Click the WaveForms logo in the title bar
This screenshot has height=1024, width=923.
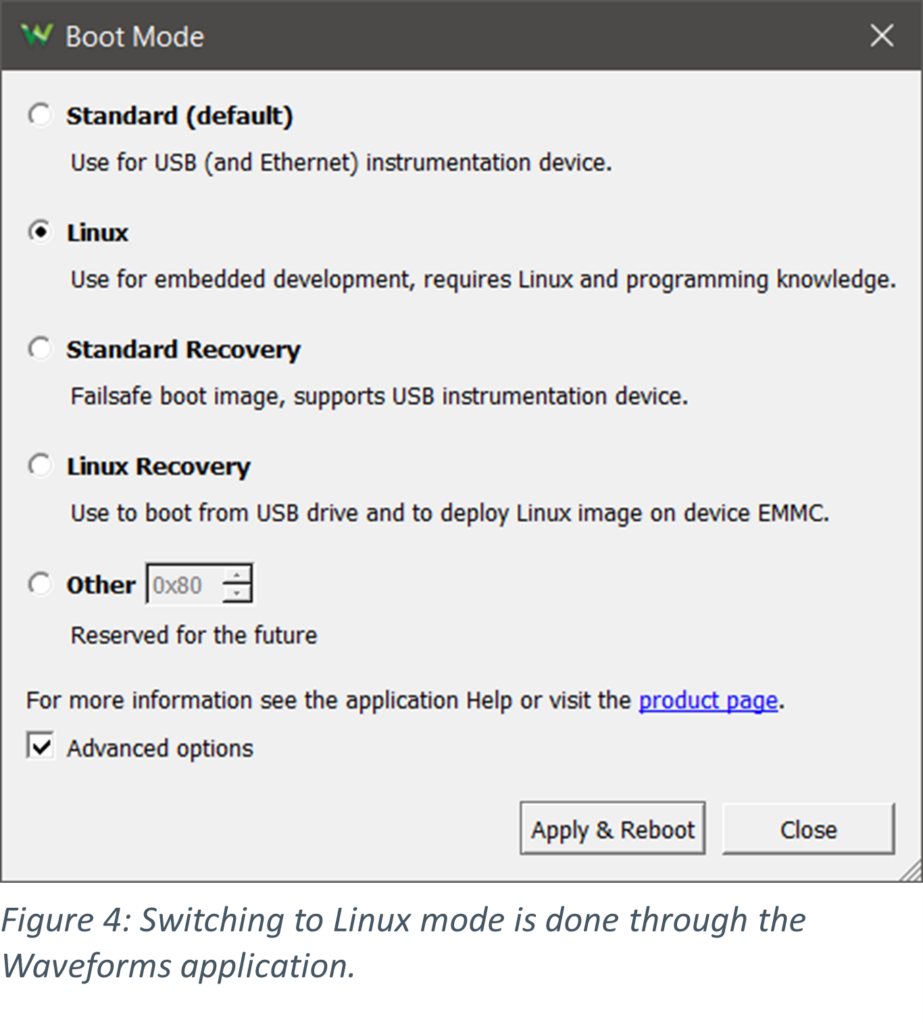click(x=37, y=35)
